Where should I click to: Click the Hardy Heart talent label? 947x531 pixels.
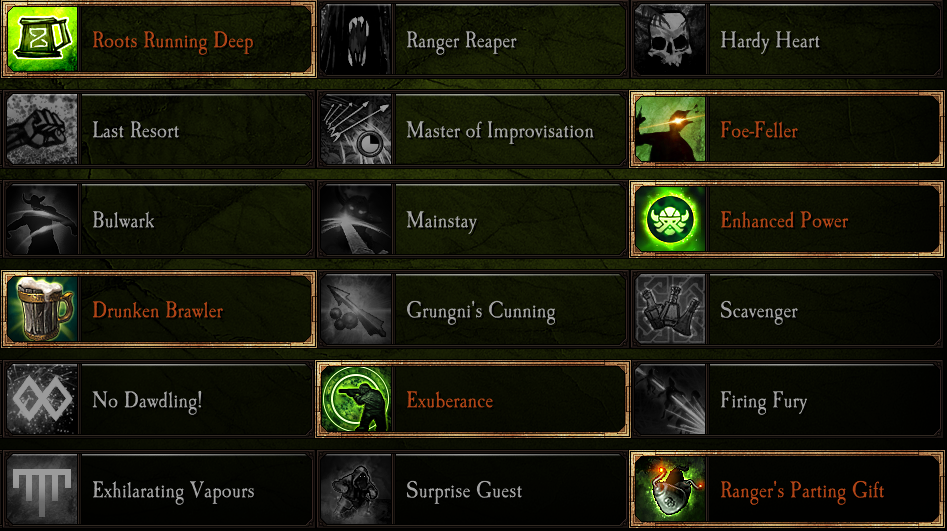(x=770, y=40)
